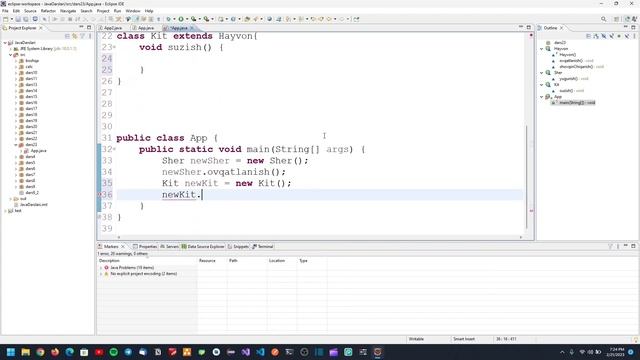The image size is (640, 360).
Task: Open the File menu
Action: pyautogui.click(x=5, y=11)
